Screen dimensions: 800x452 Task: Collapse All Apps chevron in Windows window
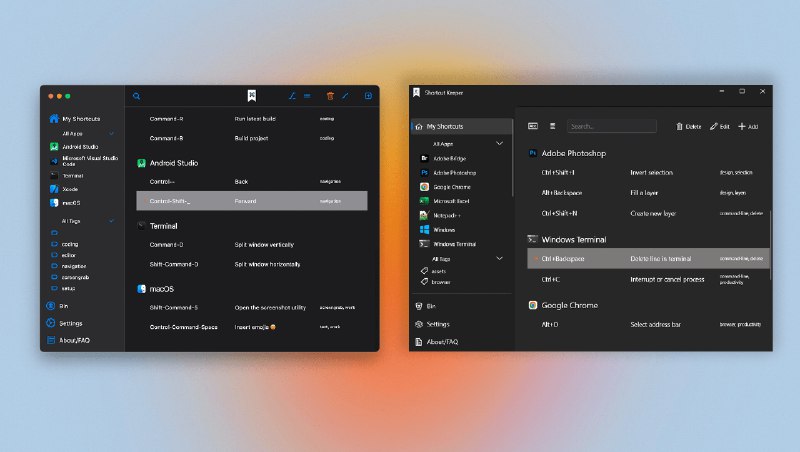[x=499, y=144]
